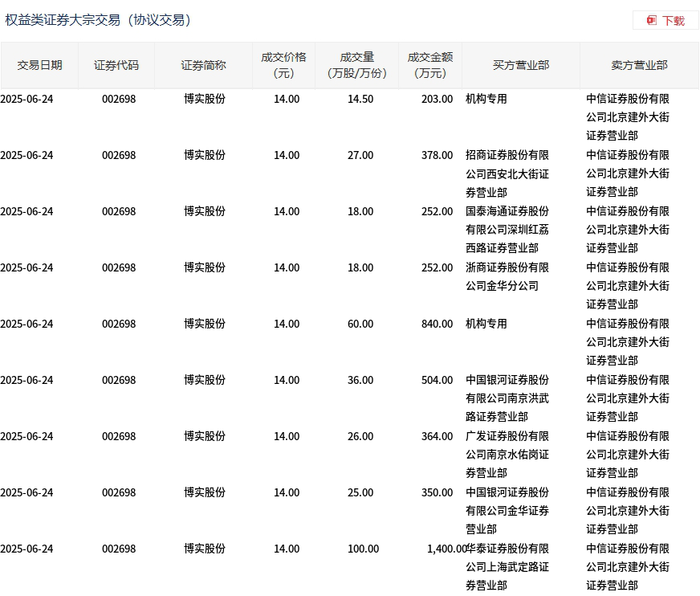
Task: Click date 2025-06-24 in the 60.00 volume row
Action: click(27, 324)
